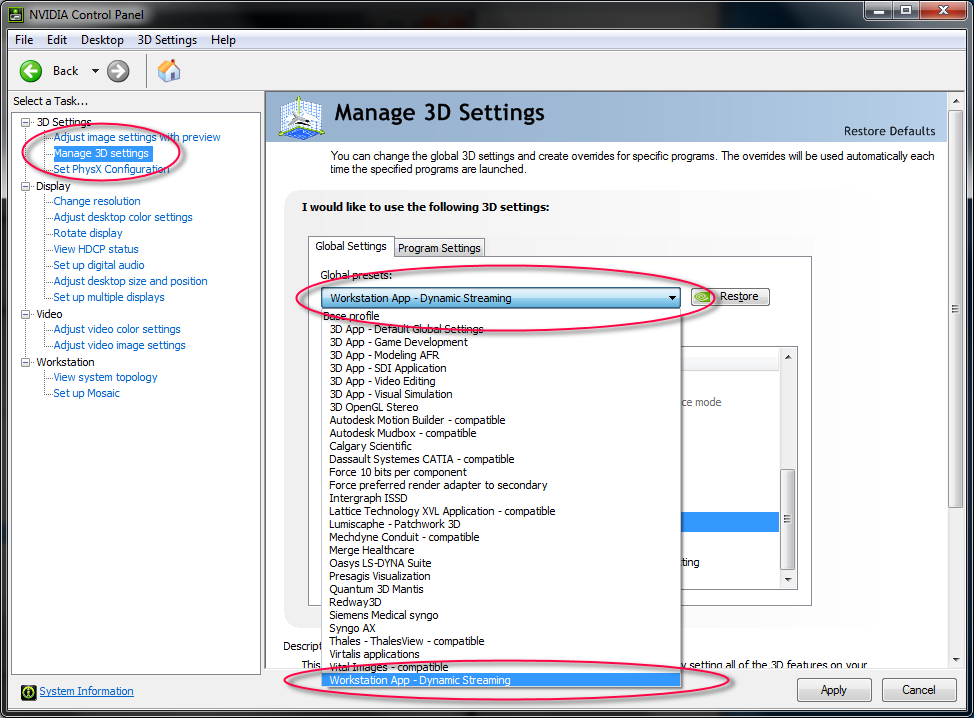Choose Siemens Medical syngo preset
974x718 pixels.
click(x=501, y=616)
